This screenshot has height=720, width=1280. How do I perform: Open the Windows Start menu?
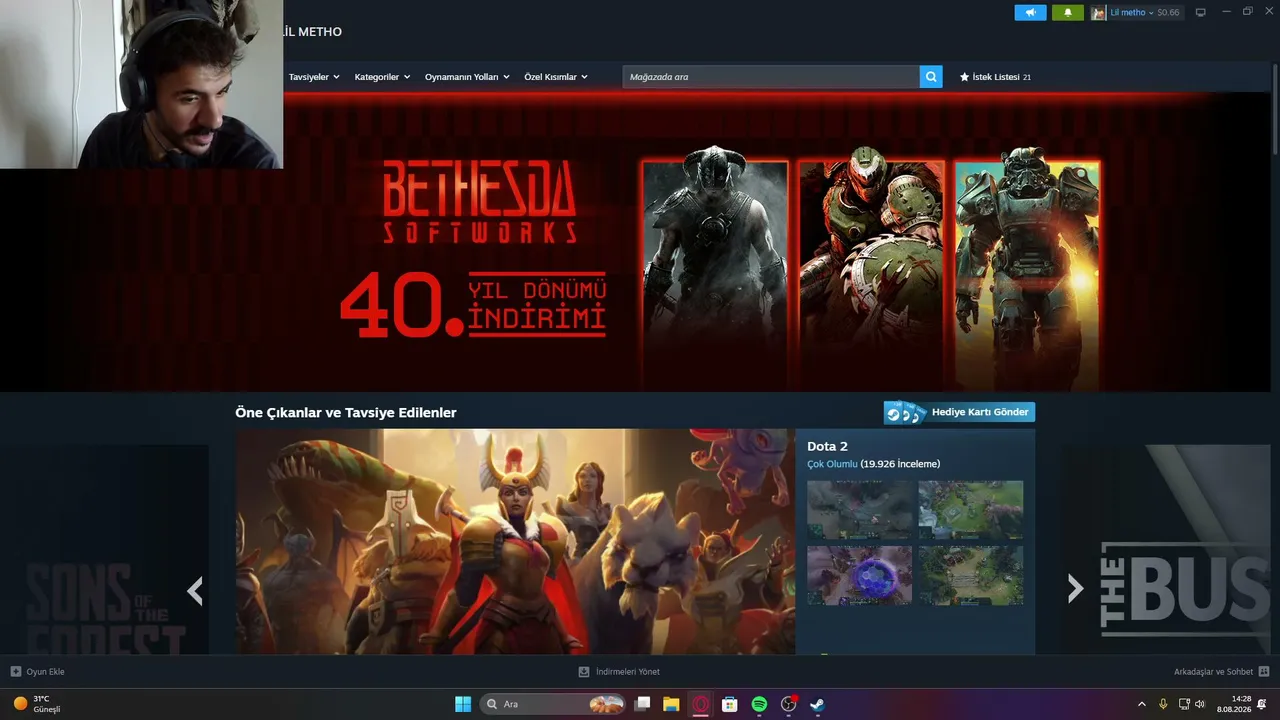pyautogui.click(x=463, y=704)
